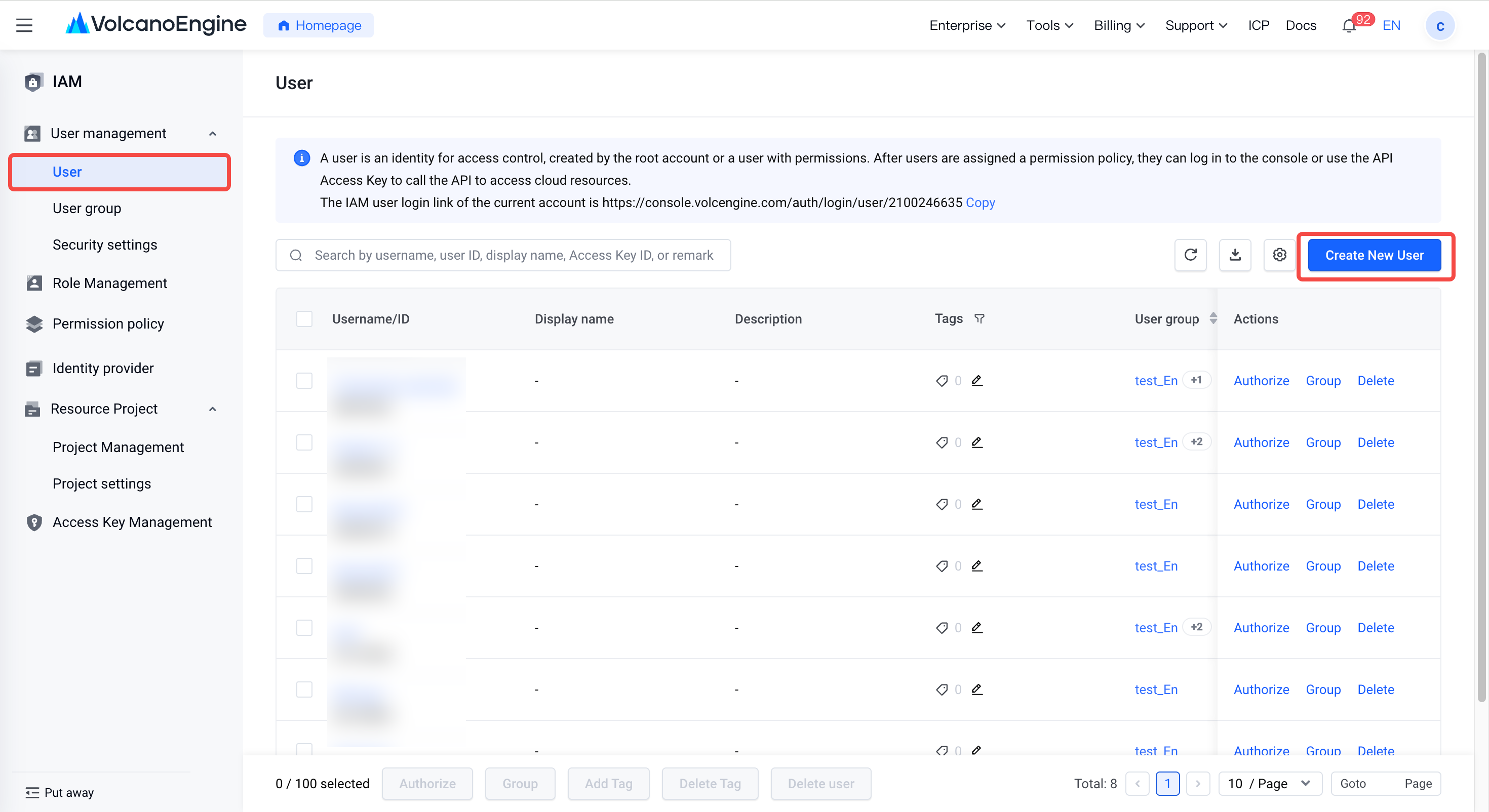
Task: Filter the Tags column
Action: tap(979, 318)
